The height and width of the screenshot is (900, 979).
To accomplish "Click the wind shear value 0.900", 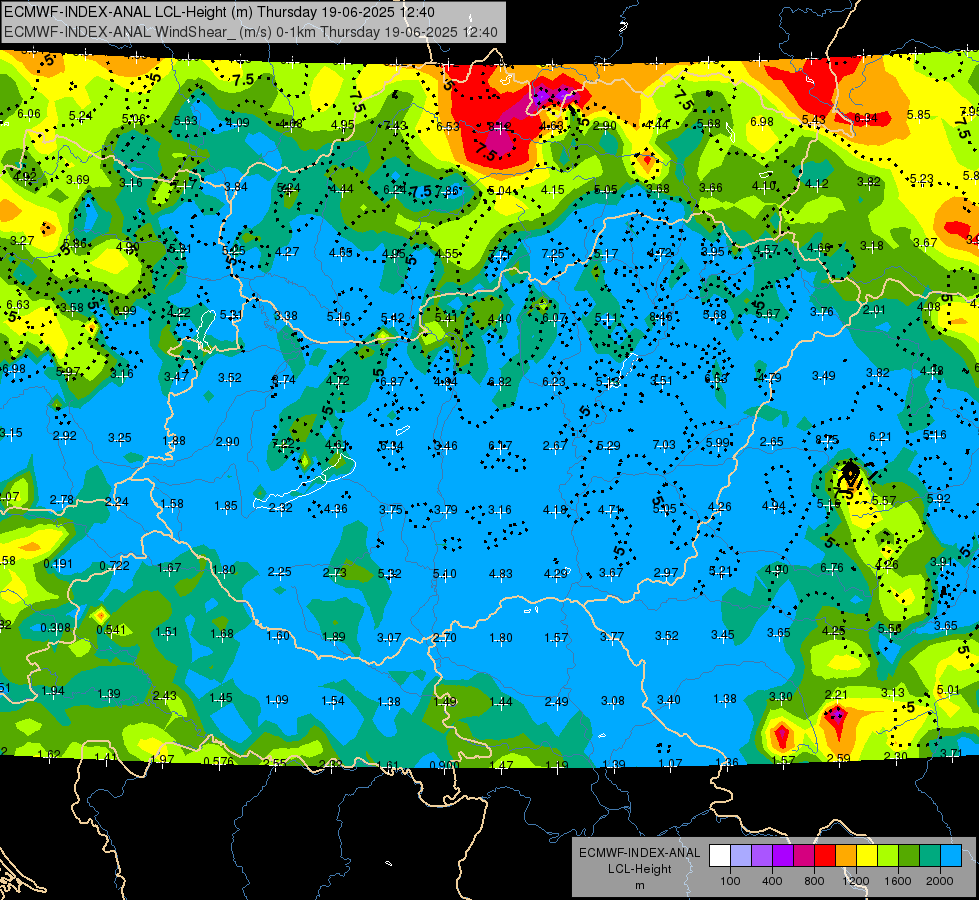I will [x=445, y=765].
